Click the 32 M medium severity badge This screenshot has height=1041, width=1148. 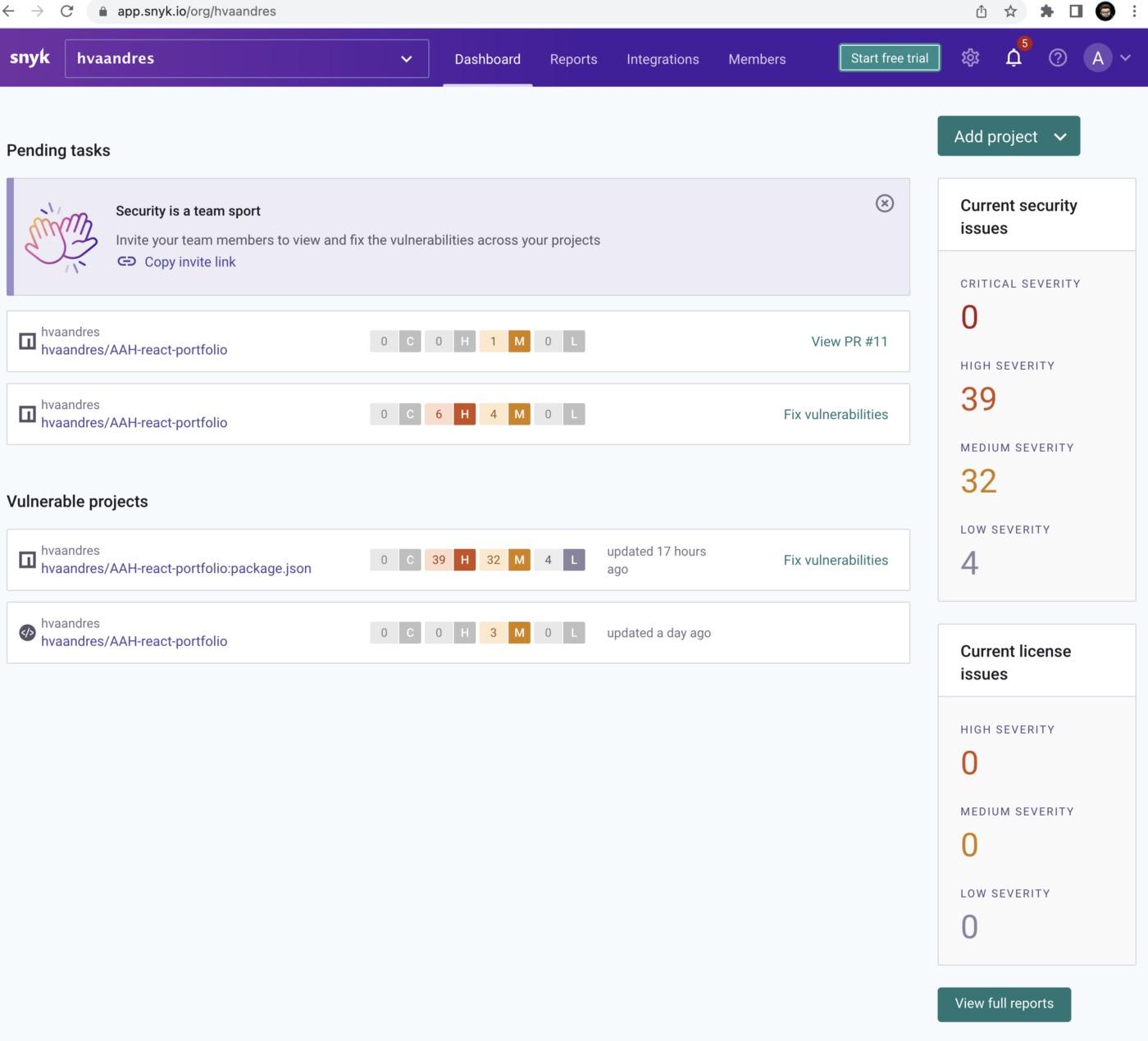(x=505, y=560)
